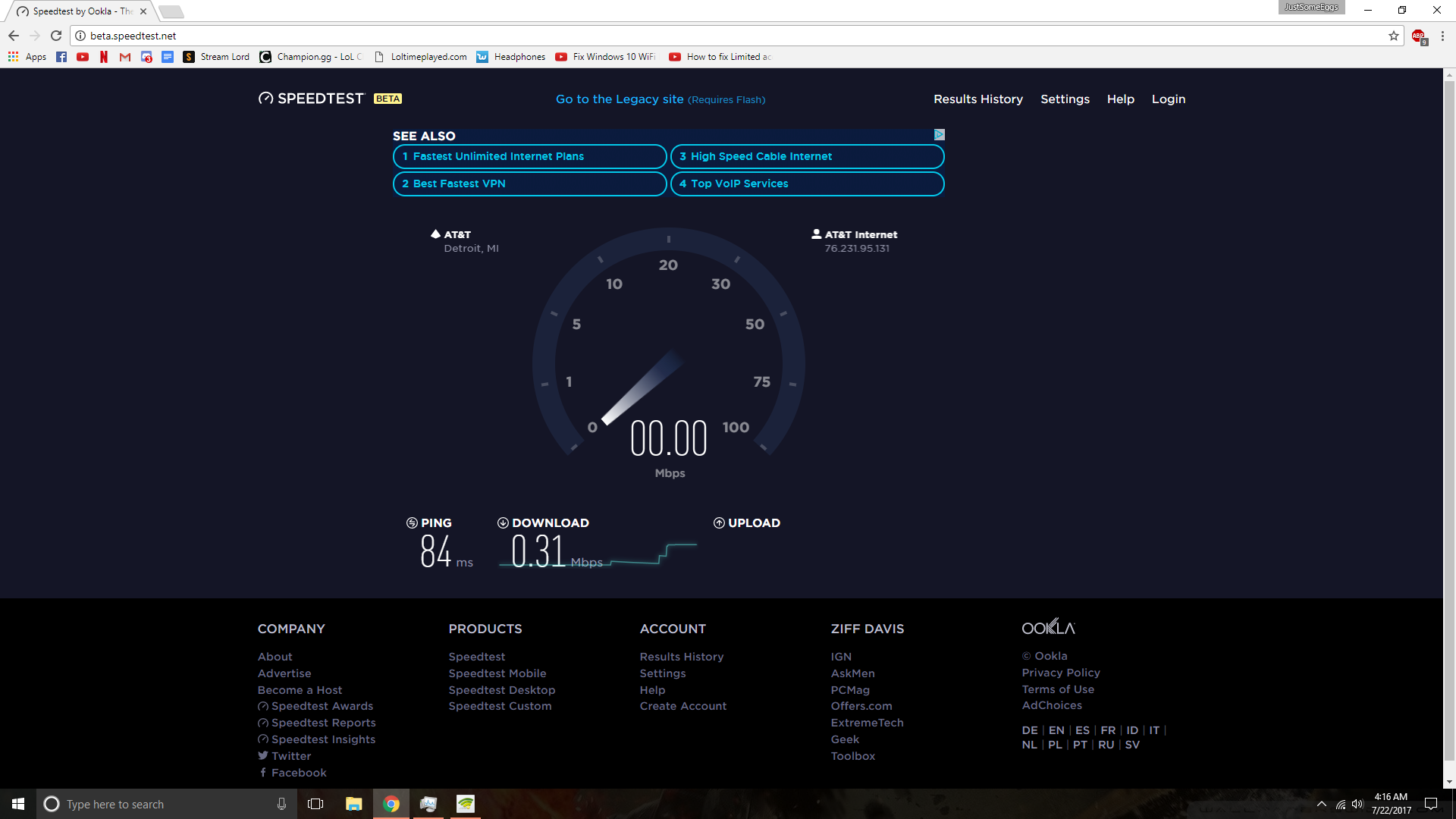Open Task View in the taskbar
1456x819 pixels.
coord(315,804)
